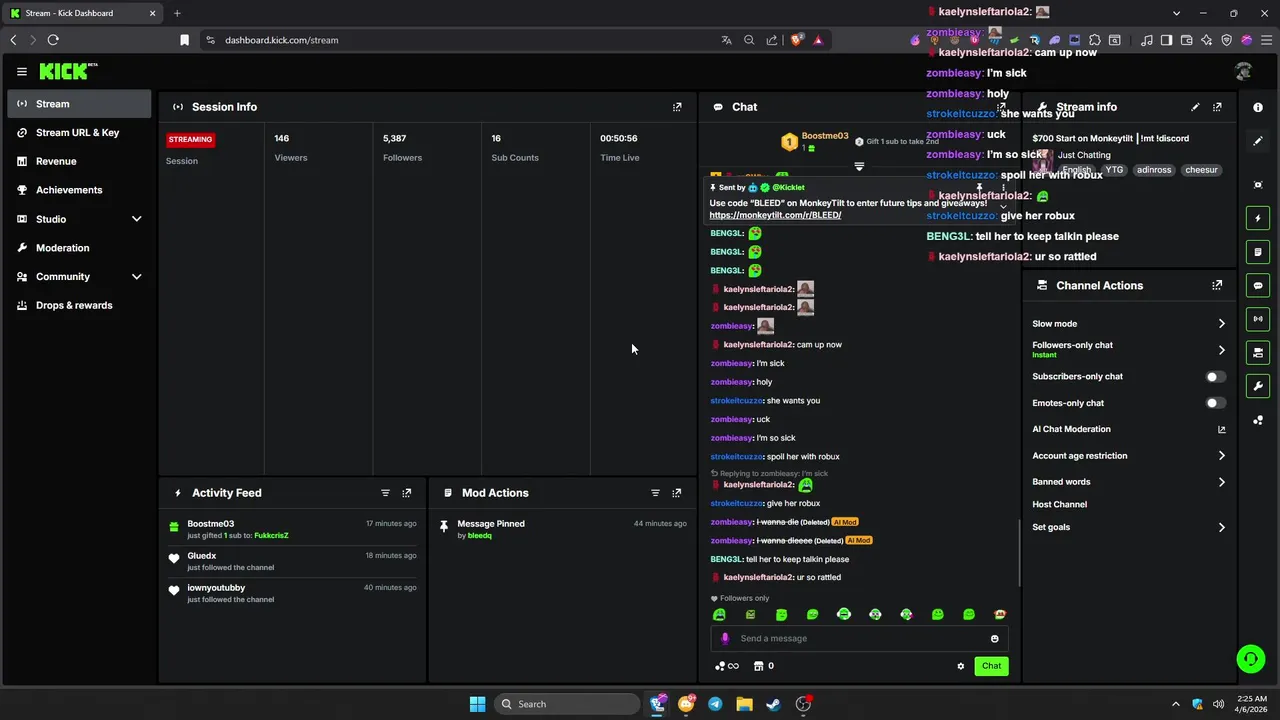The height and width of the screenshot is (720, 1280).
Task: Click the Send a message input field
Action: click(860, 639)
